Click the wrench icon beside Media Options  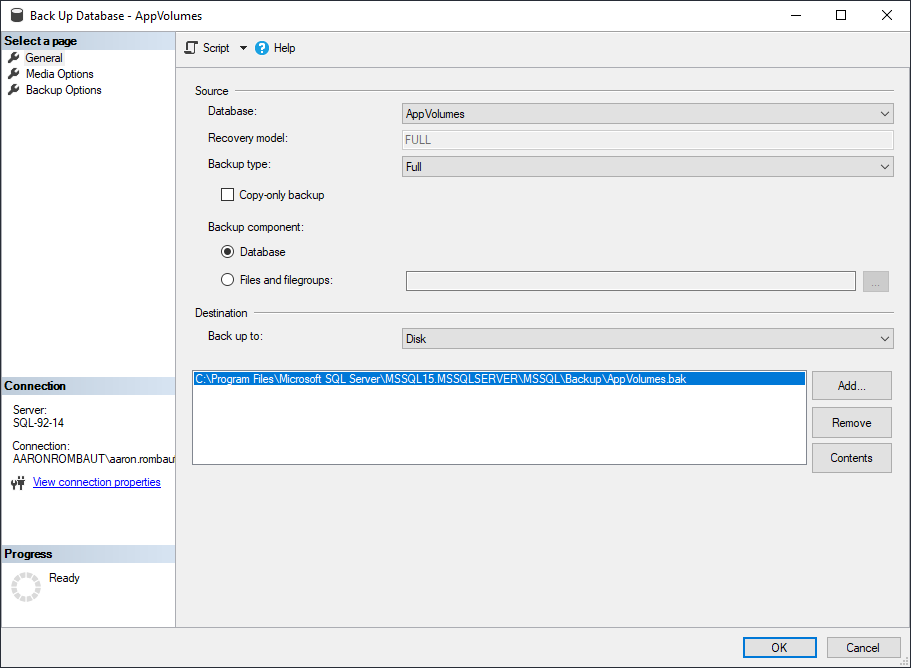point(14,74)
